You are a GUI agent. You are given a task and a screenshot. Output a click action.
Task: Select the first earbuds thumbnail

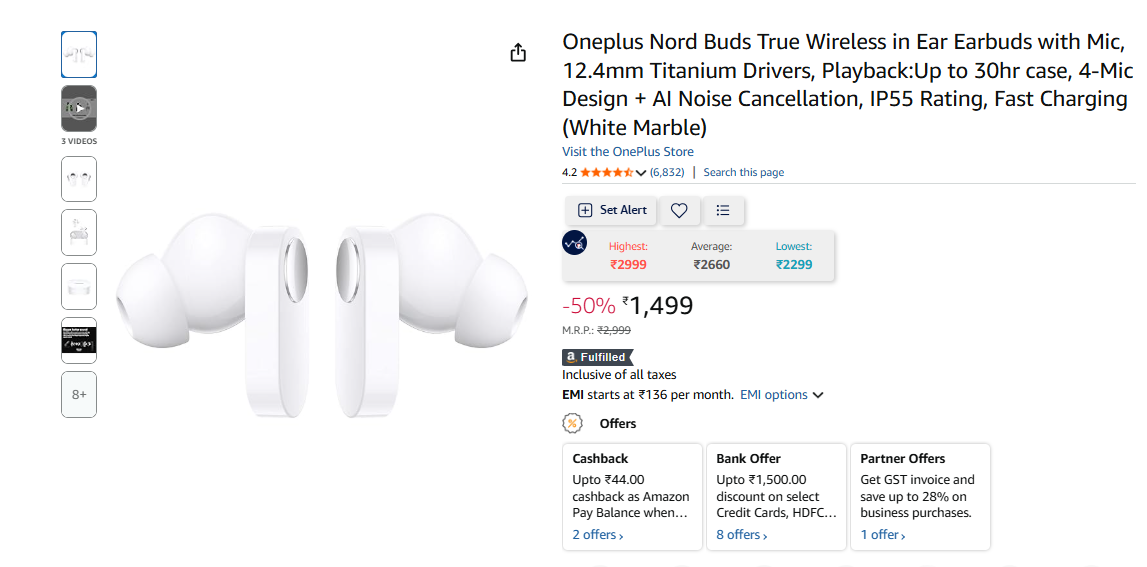79,54
